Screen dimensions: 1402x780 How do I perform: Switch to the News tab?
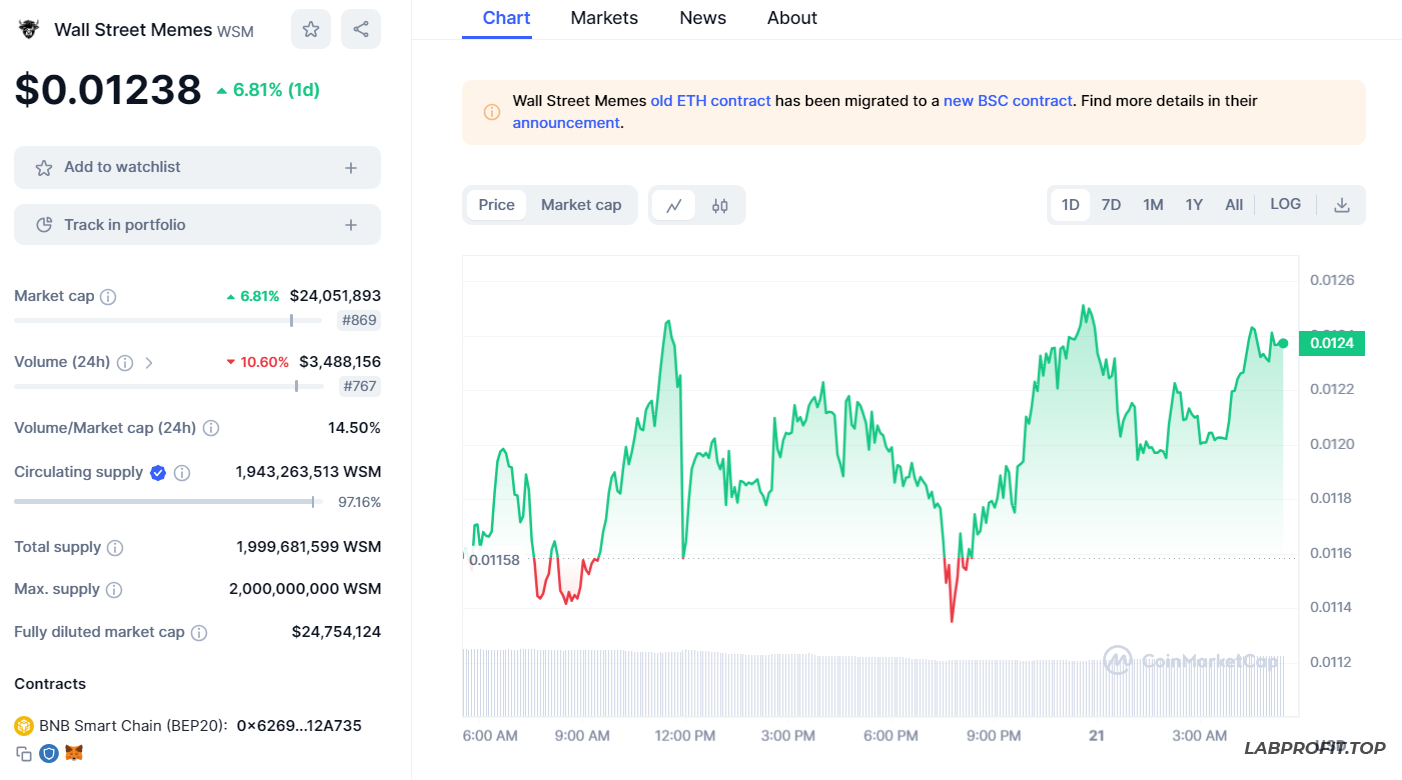tap(703, 18)
